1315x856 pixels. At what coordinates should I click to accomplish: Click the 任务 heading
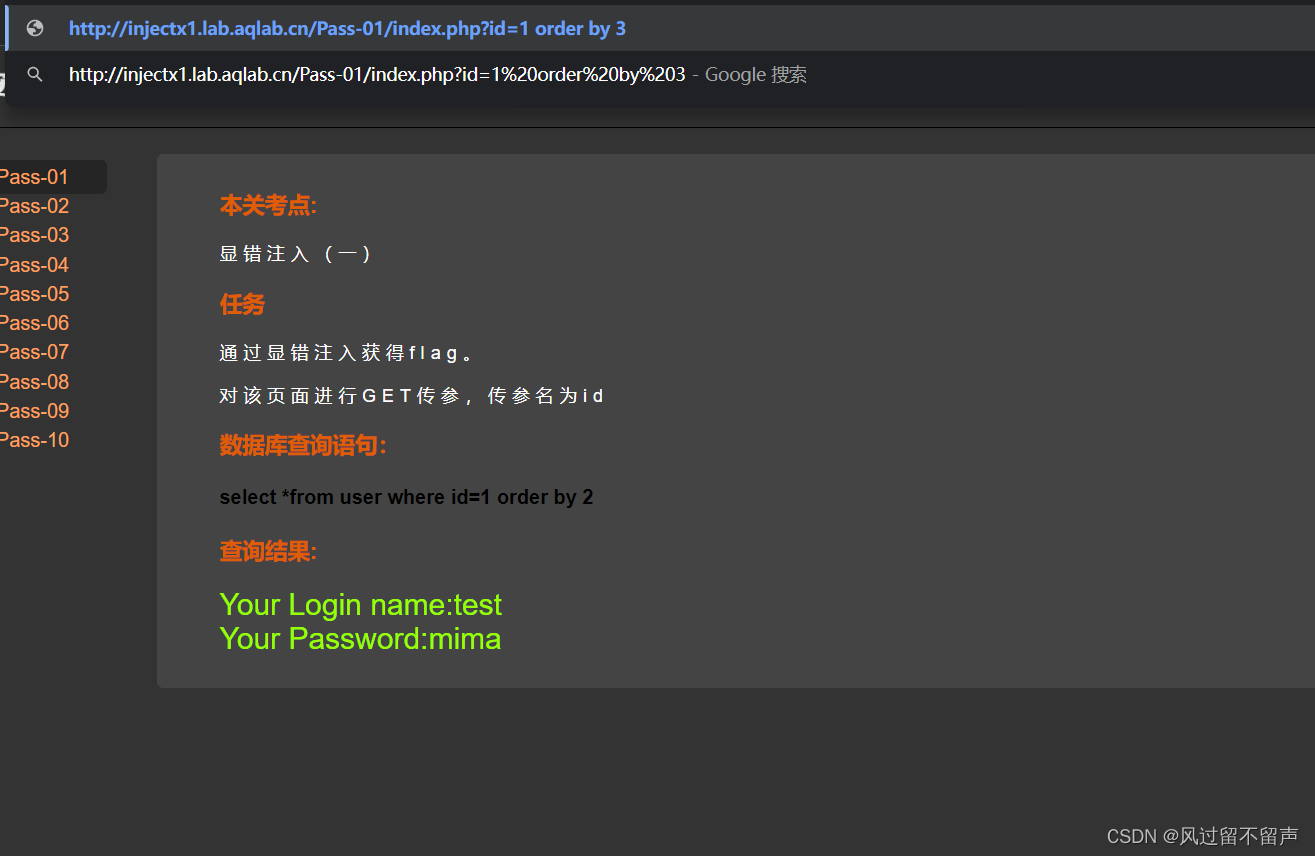click(x=242, y=304)
